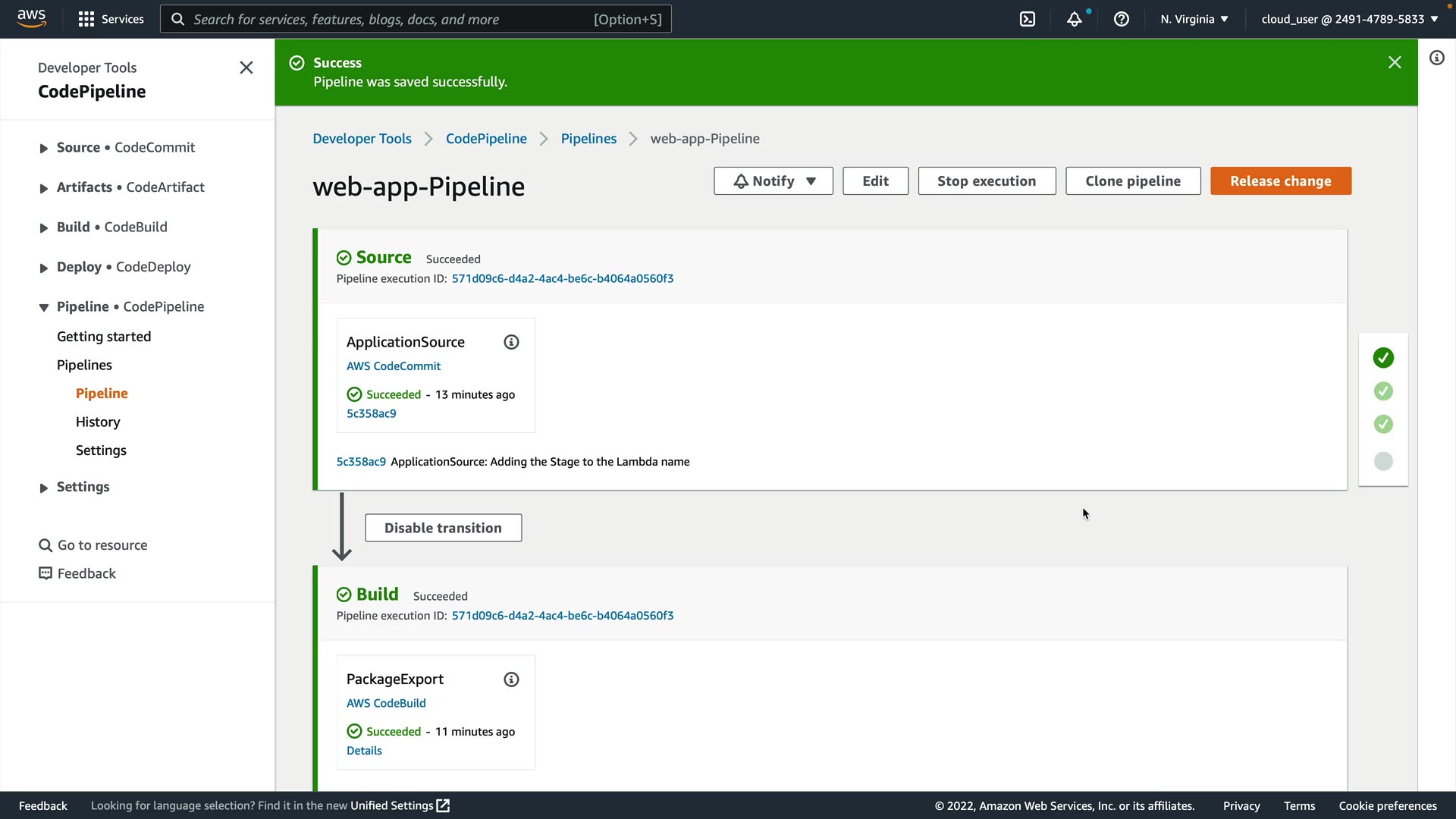Viewport: 1456px width, 819px height.
Task: Click the Disable transition button
Action: (443, 529)
